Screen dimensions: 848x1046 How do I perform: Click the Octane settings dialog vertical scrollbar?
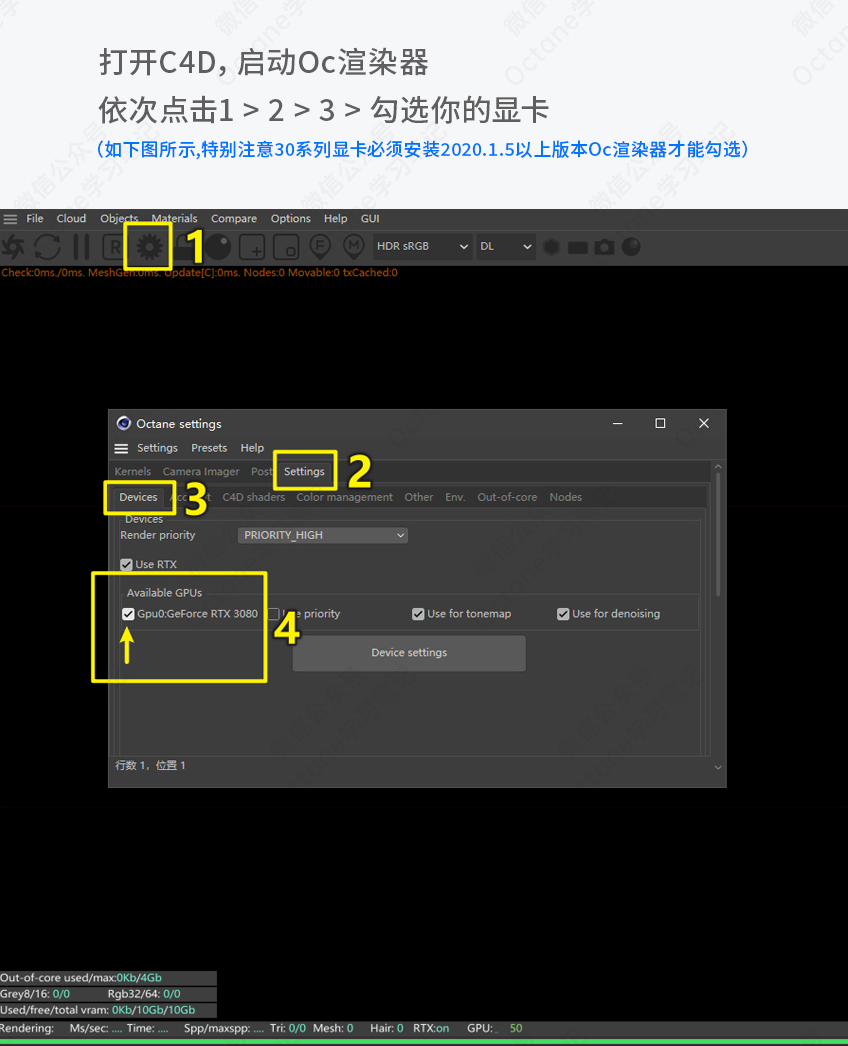[717, 530]
